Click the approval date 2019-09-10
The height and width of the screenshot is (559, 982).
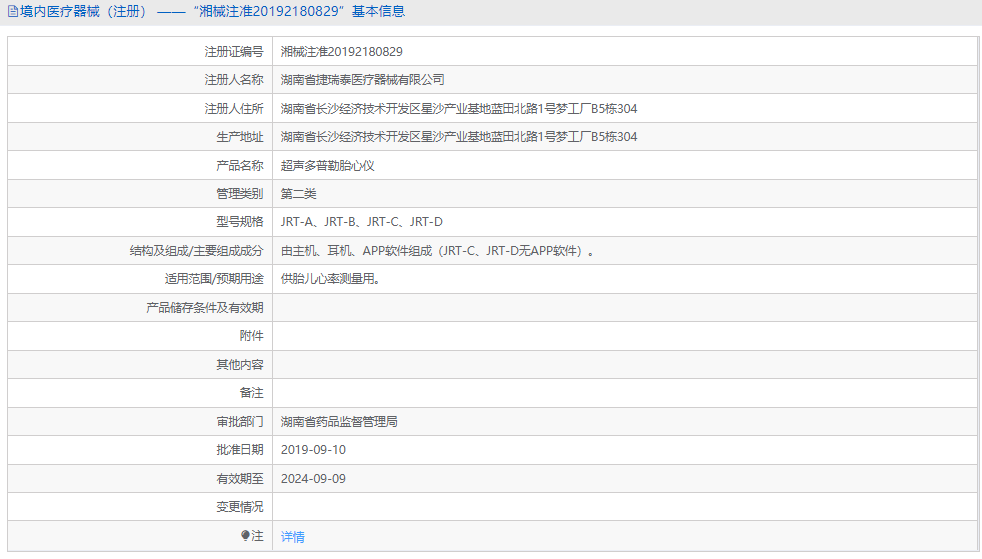[x=313, y=449]
